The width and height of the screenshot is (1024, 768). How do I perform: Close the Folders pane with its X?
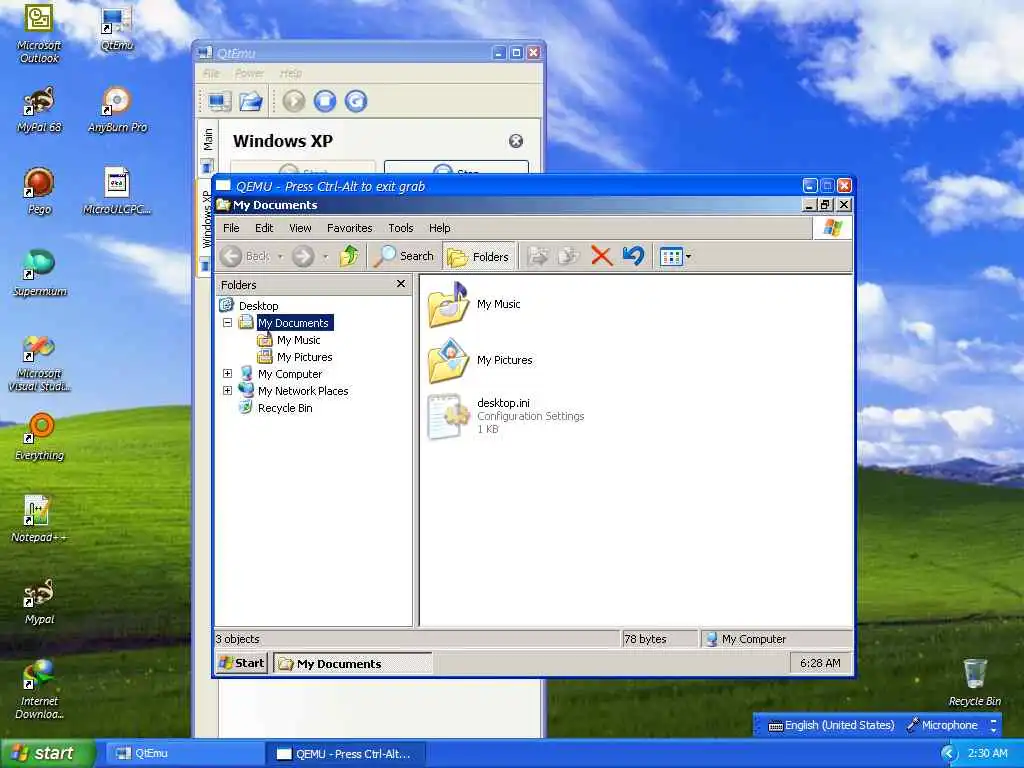(x=401, y=284)
